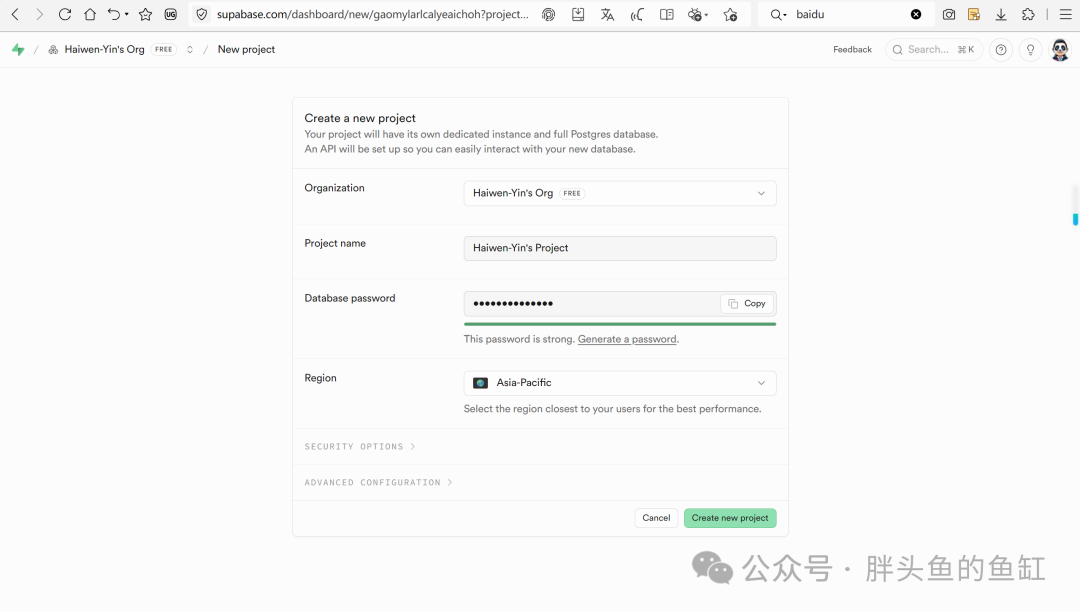Click the browser address bar URL
Viewport: 1080px width, 612px height.
[373, 14]
